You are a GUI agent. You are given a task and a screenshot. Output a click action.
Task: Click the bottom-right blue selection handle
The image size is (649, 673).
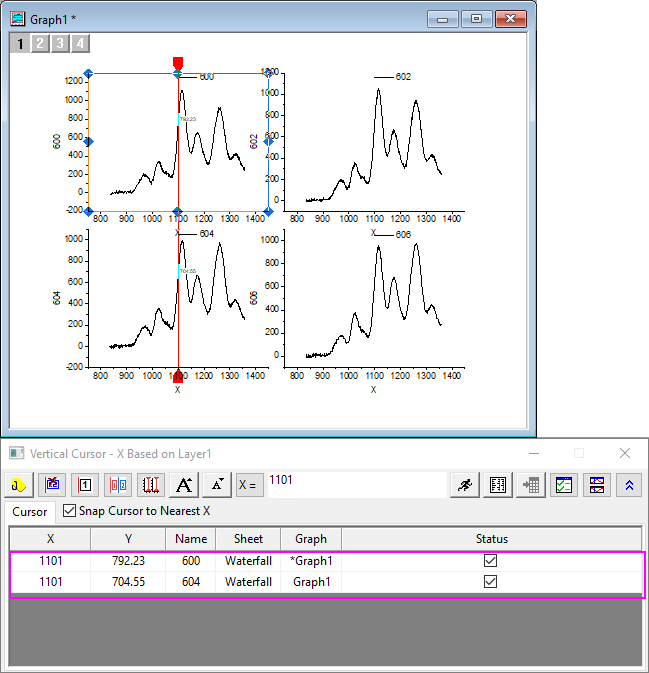click(268, 211)
